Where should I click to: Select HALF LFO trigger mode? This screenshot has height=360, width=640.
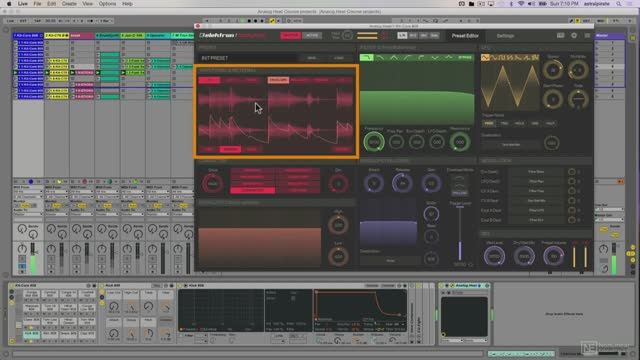point(550,123)
